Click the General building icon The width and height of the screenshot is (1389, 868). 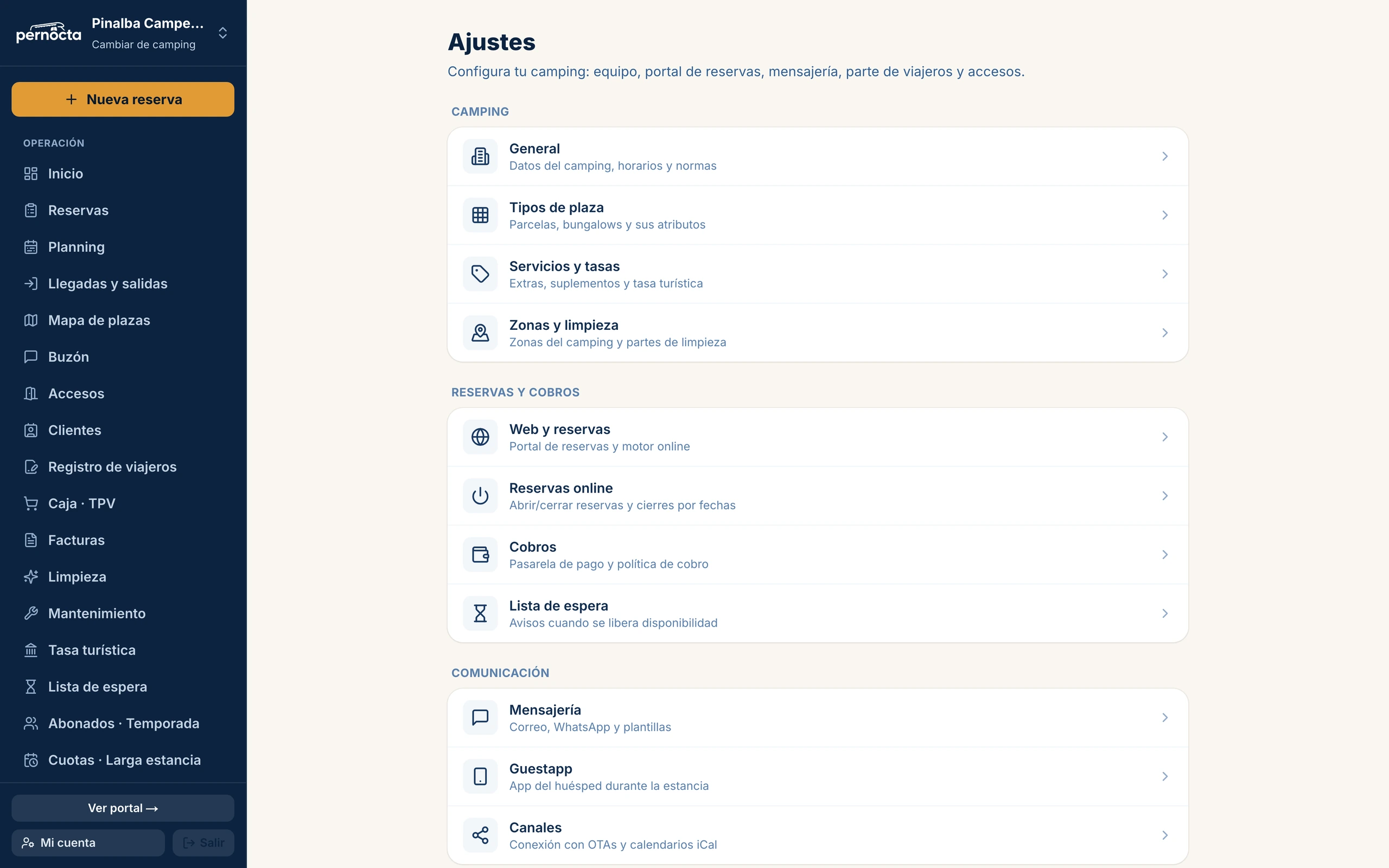coord(480,156)
